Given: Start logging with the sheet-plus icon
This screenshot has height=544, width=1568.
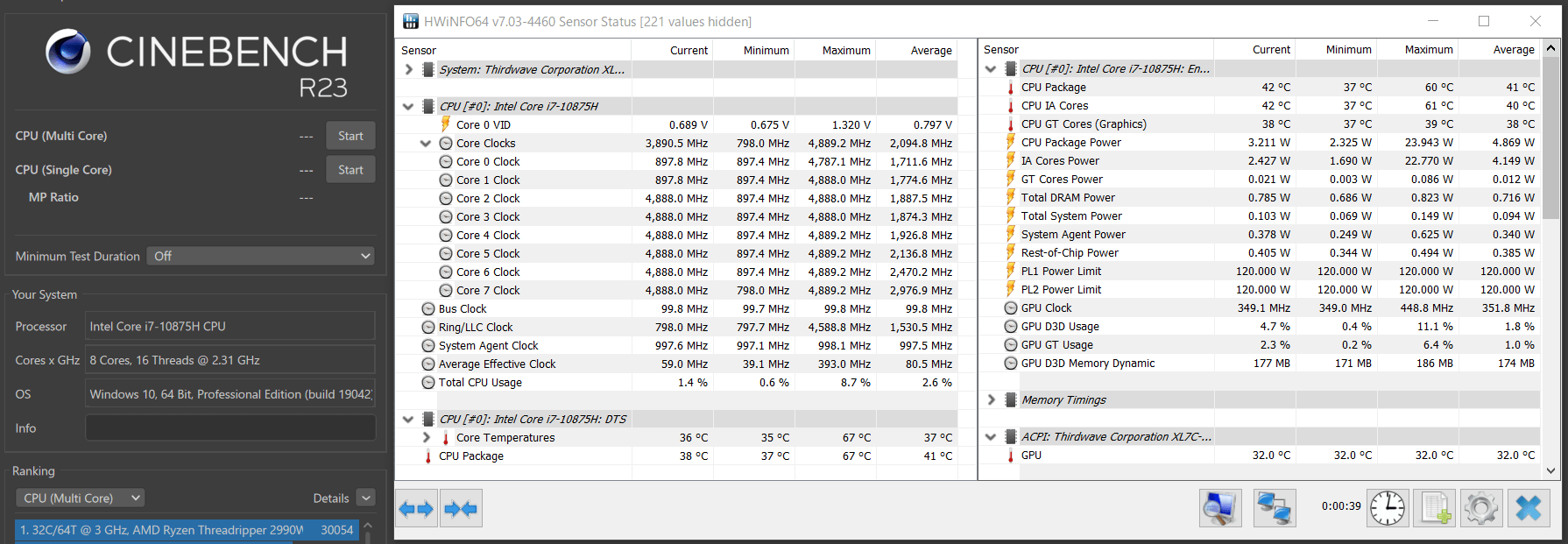Looking at the screenshot, I should point(1435,508).
